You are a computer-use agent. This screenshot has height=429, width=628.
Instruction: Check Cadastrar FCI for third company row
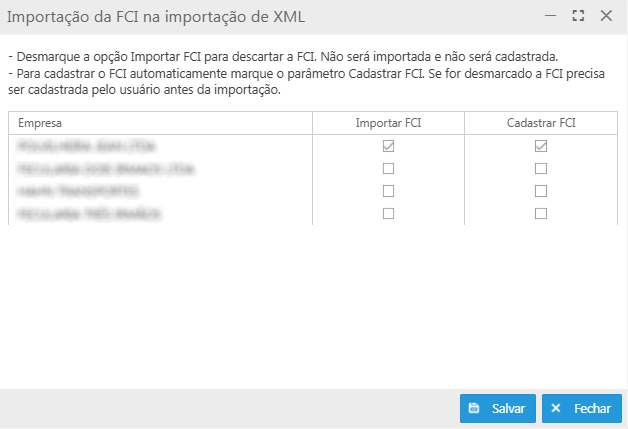[x=541, y=191]
